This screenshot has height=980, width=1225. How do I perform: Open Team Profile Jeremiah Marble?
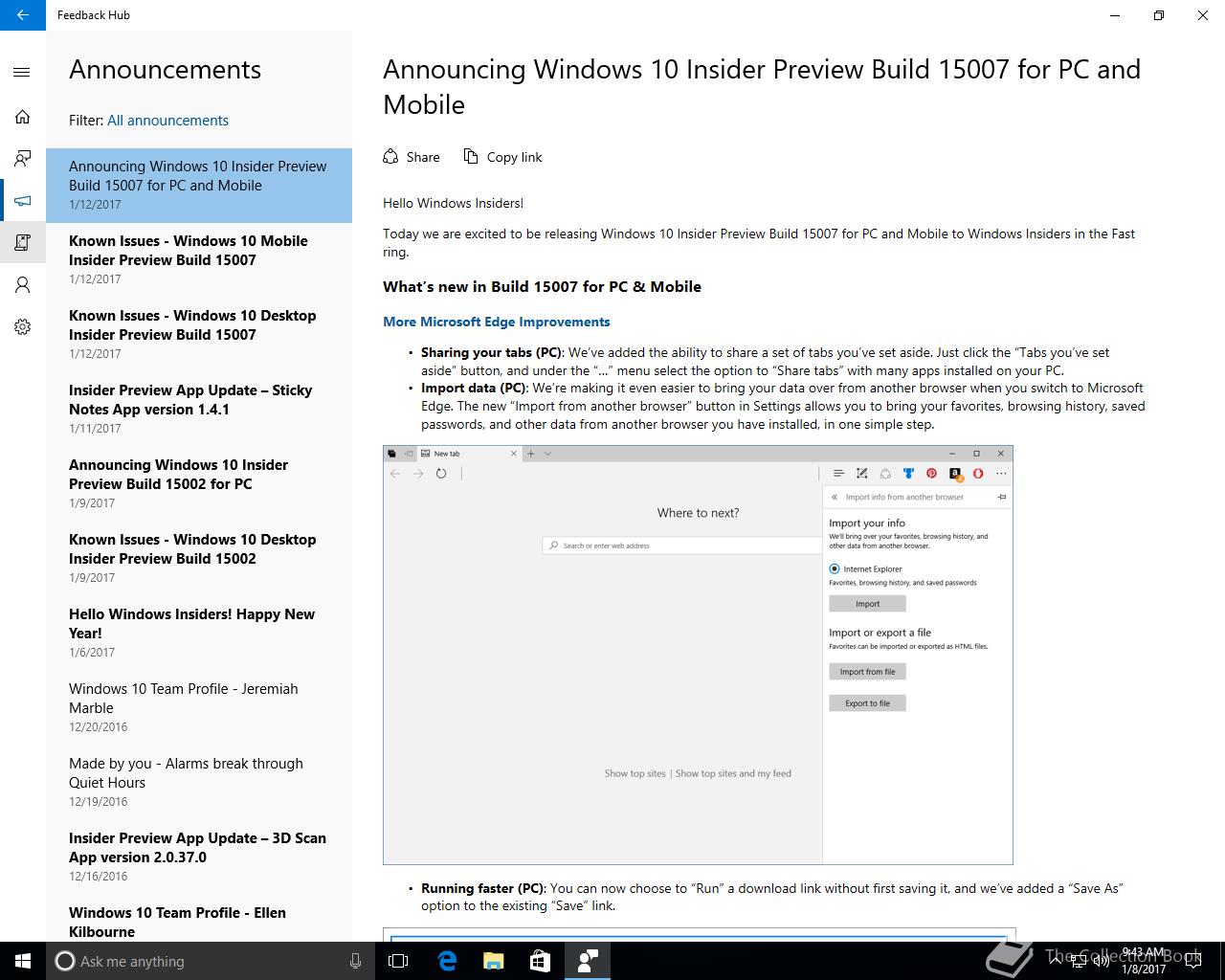pyautogui.click(x=199, y=708)
